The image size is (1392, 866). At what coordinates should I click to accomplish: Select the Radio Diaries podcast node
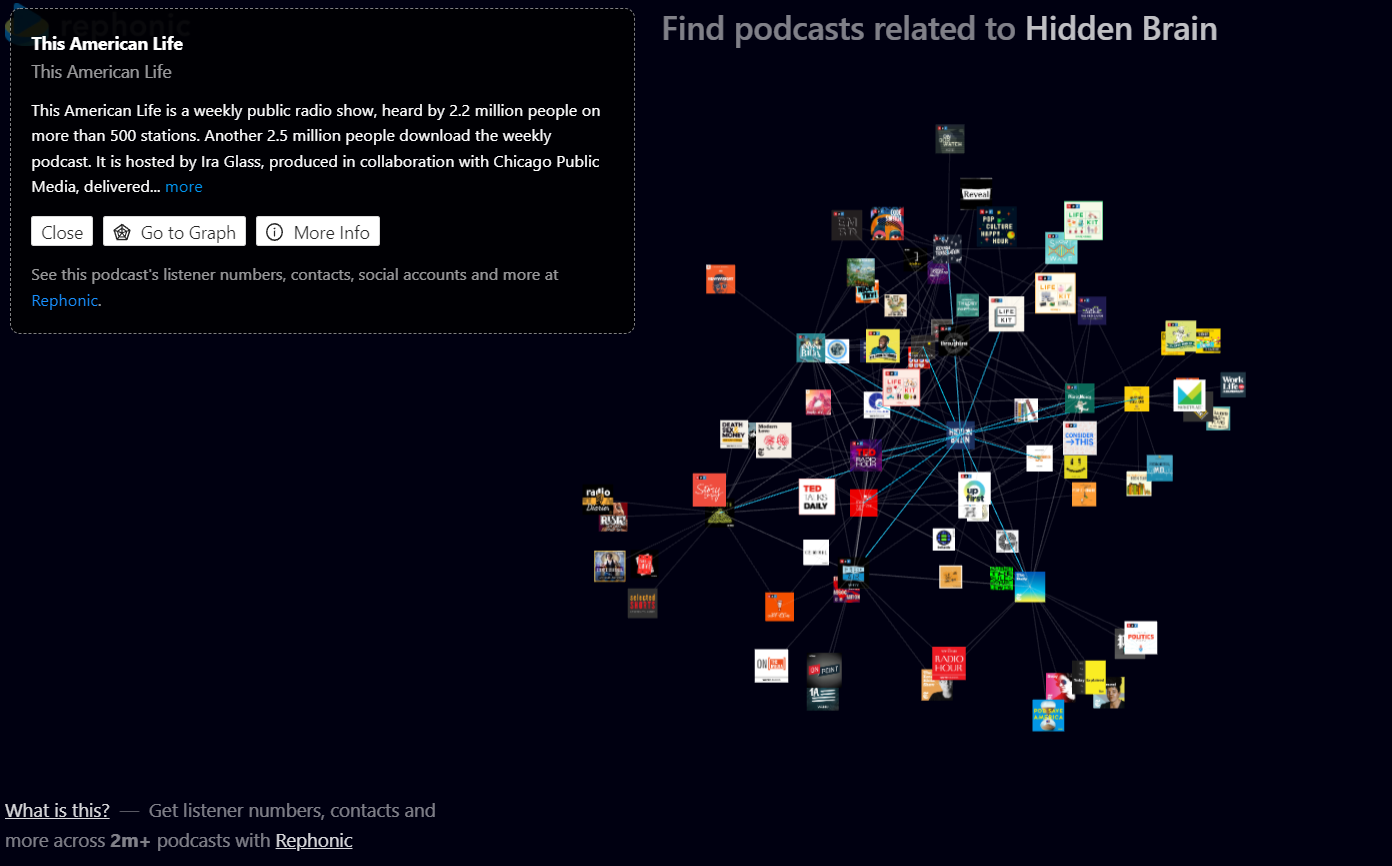click(598, 498)
